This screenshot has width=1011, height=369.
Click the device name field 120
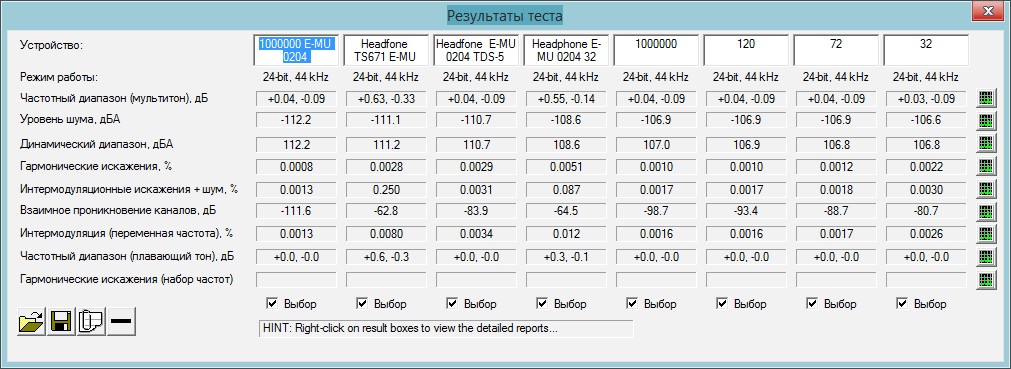click(x=746, y=50)
